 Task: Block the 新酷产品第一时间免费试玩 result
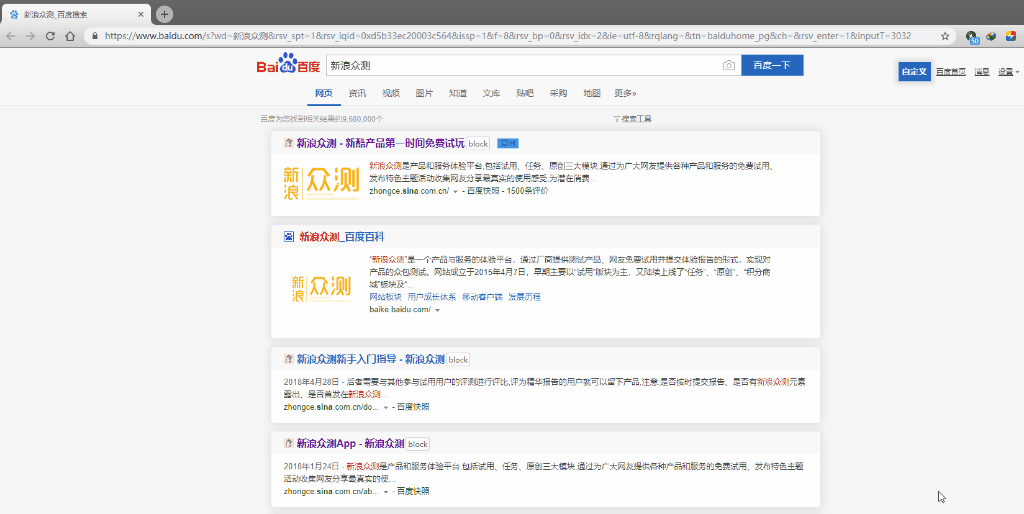pos(478,144)
